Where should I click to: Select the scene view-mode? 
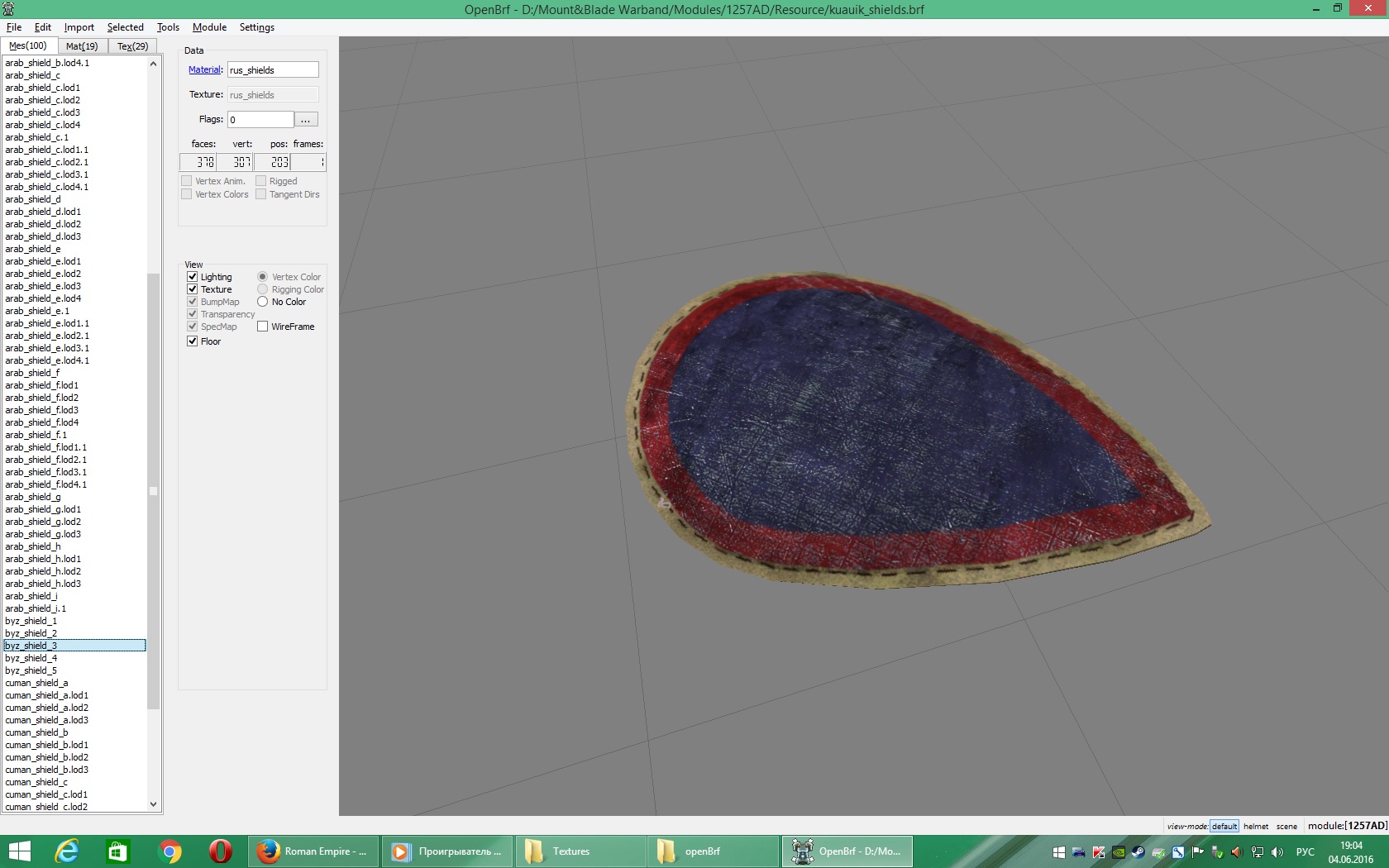tap(1286, 826)
